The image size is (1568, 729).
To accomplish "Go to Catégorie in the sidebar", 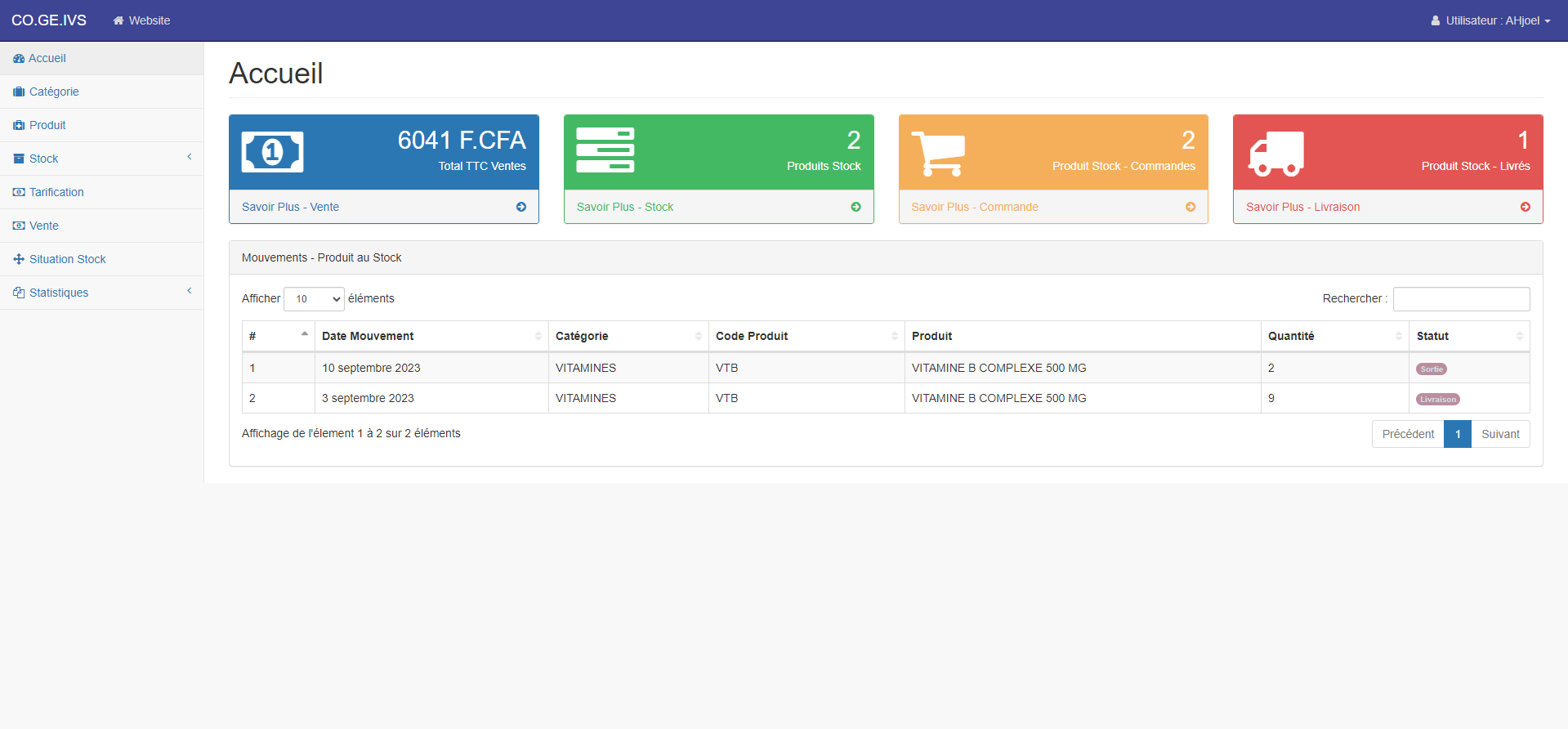I will coord(54,92).
